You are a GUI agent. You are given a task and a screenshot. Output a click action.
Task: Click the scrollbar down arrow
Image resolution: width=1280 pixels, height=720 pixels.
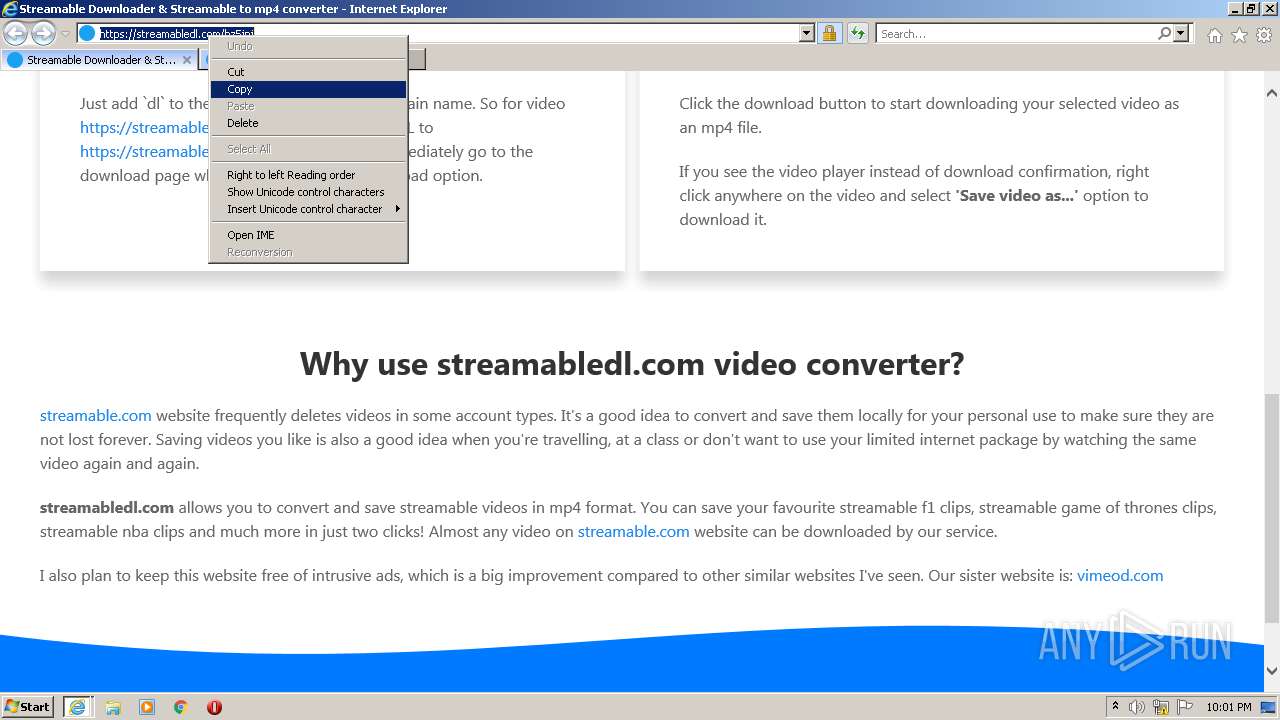tap(1272, 671)
